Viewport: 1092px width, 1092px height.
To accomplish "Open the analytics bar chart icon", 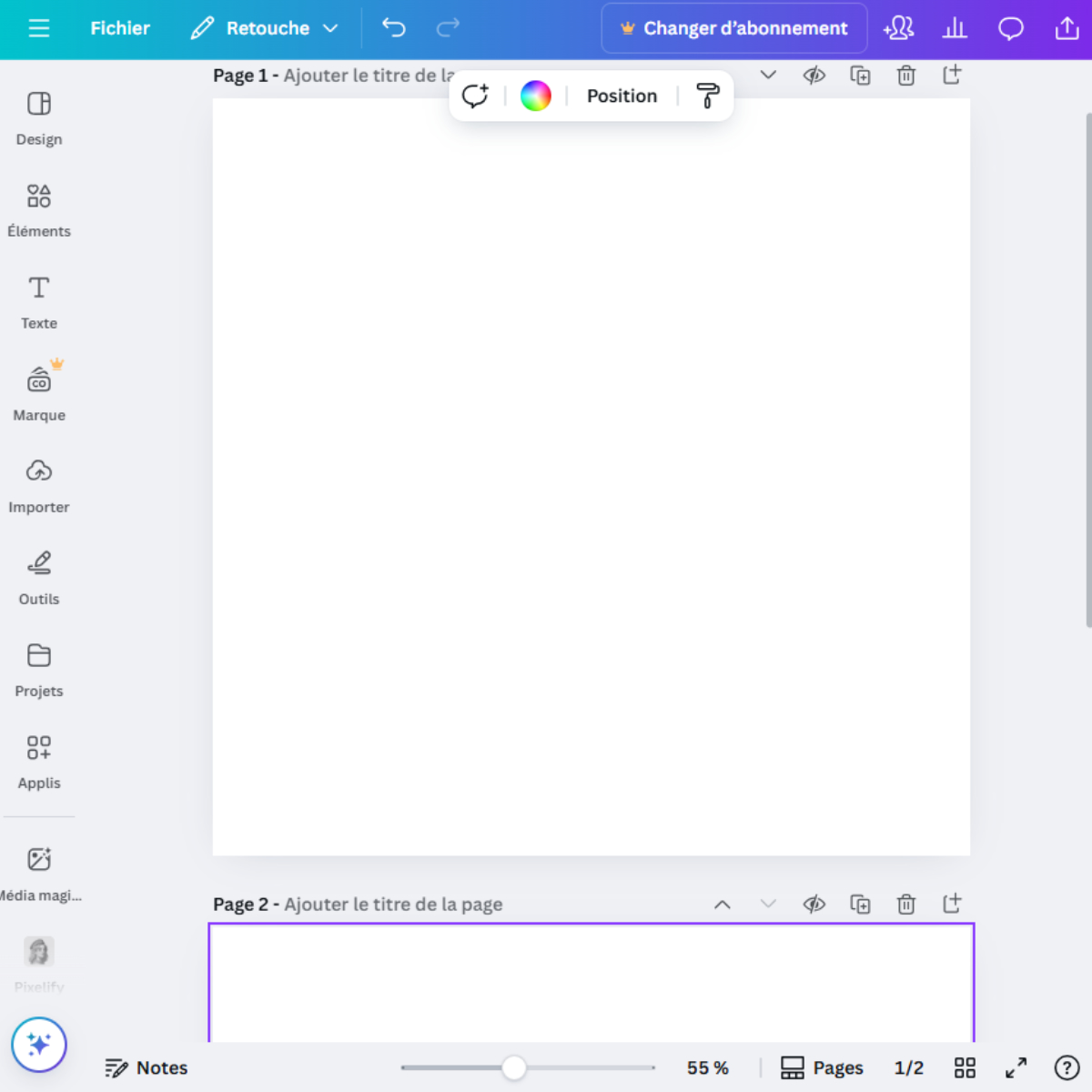I will (955, 28).
